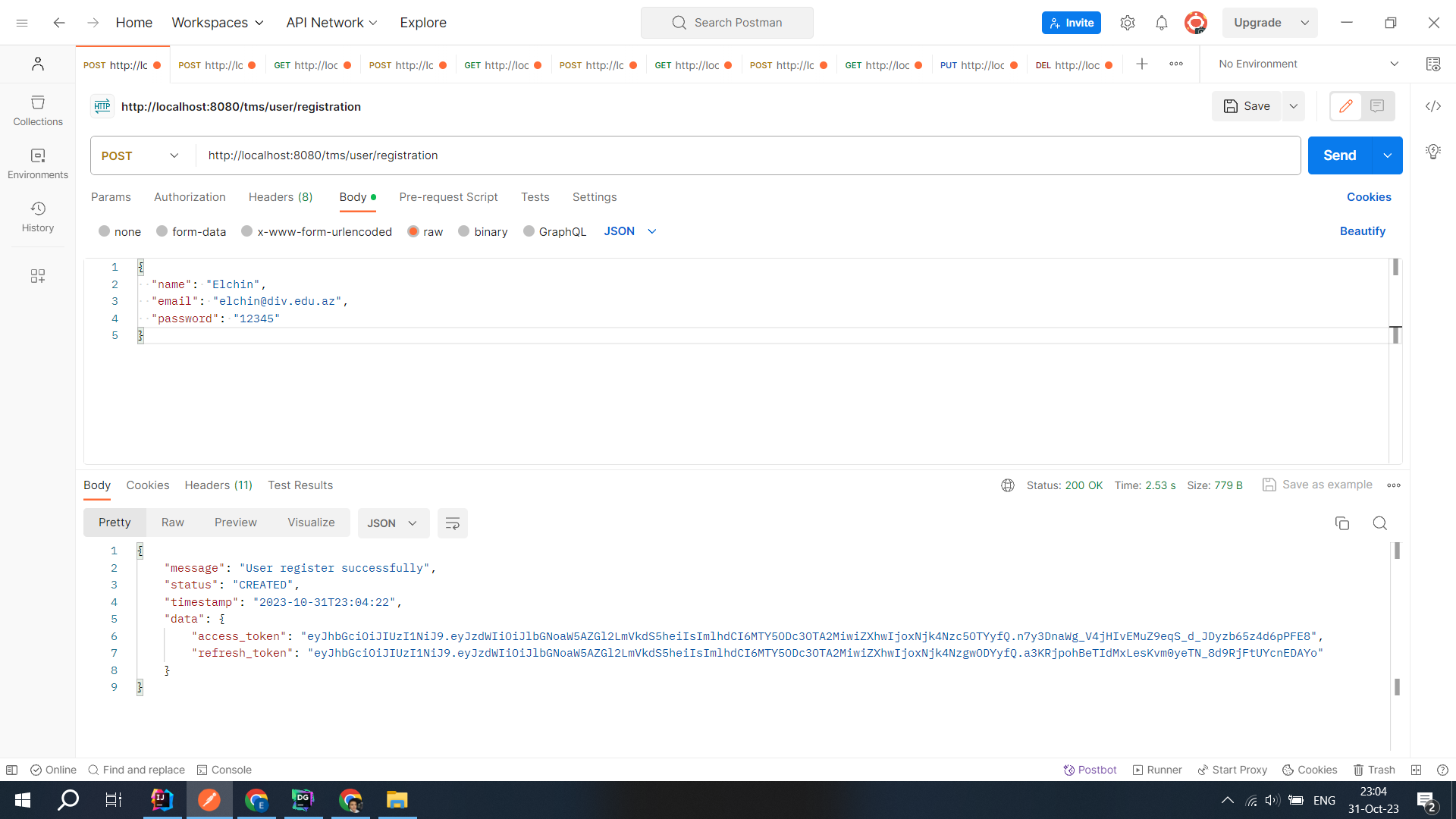Viewport: 1456px width, 819px height.
Task: Open the JSON response format dropdown
Action: coord(393,523)
